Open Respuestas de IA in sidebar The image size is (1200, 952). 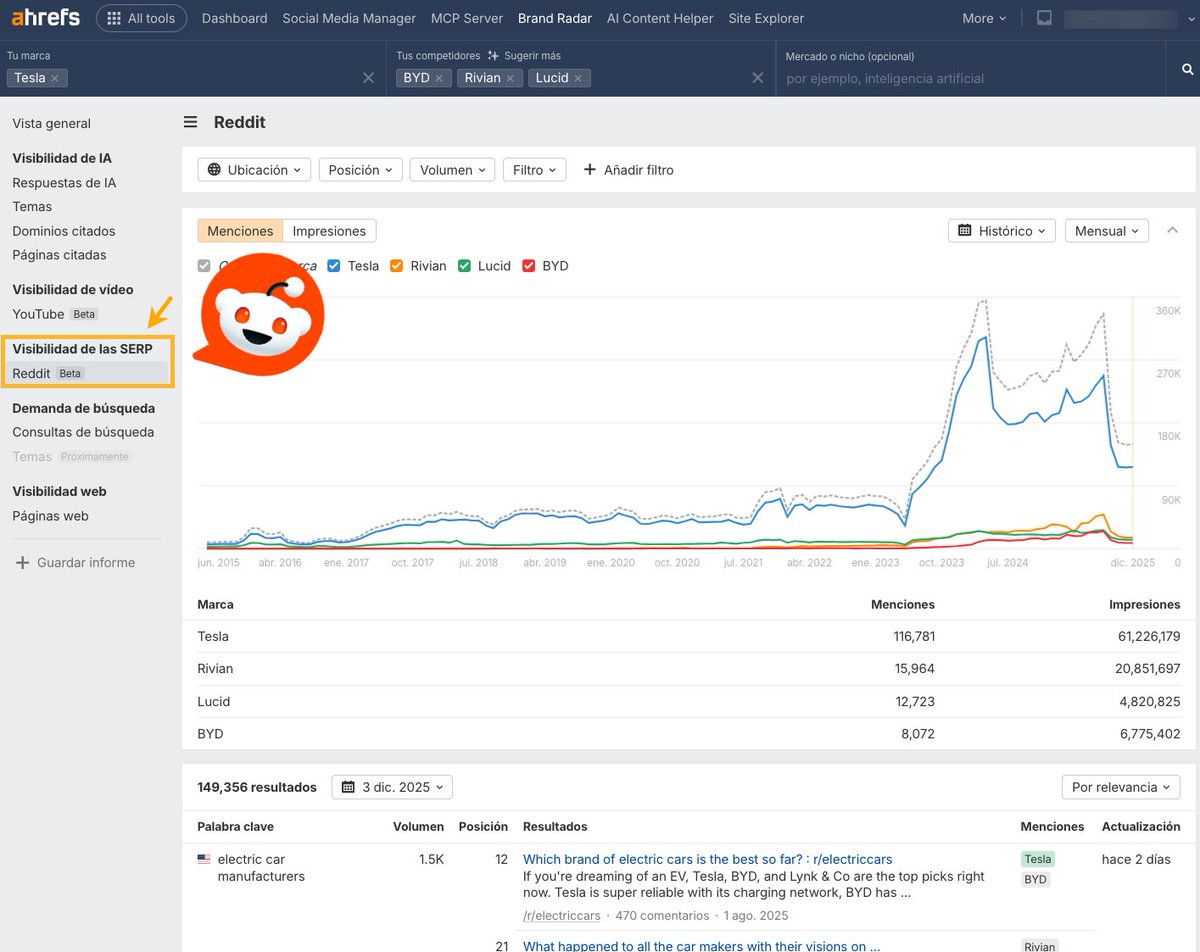(x=64, y=183)
